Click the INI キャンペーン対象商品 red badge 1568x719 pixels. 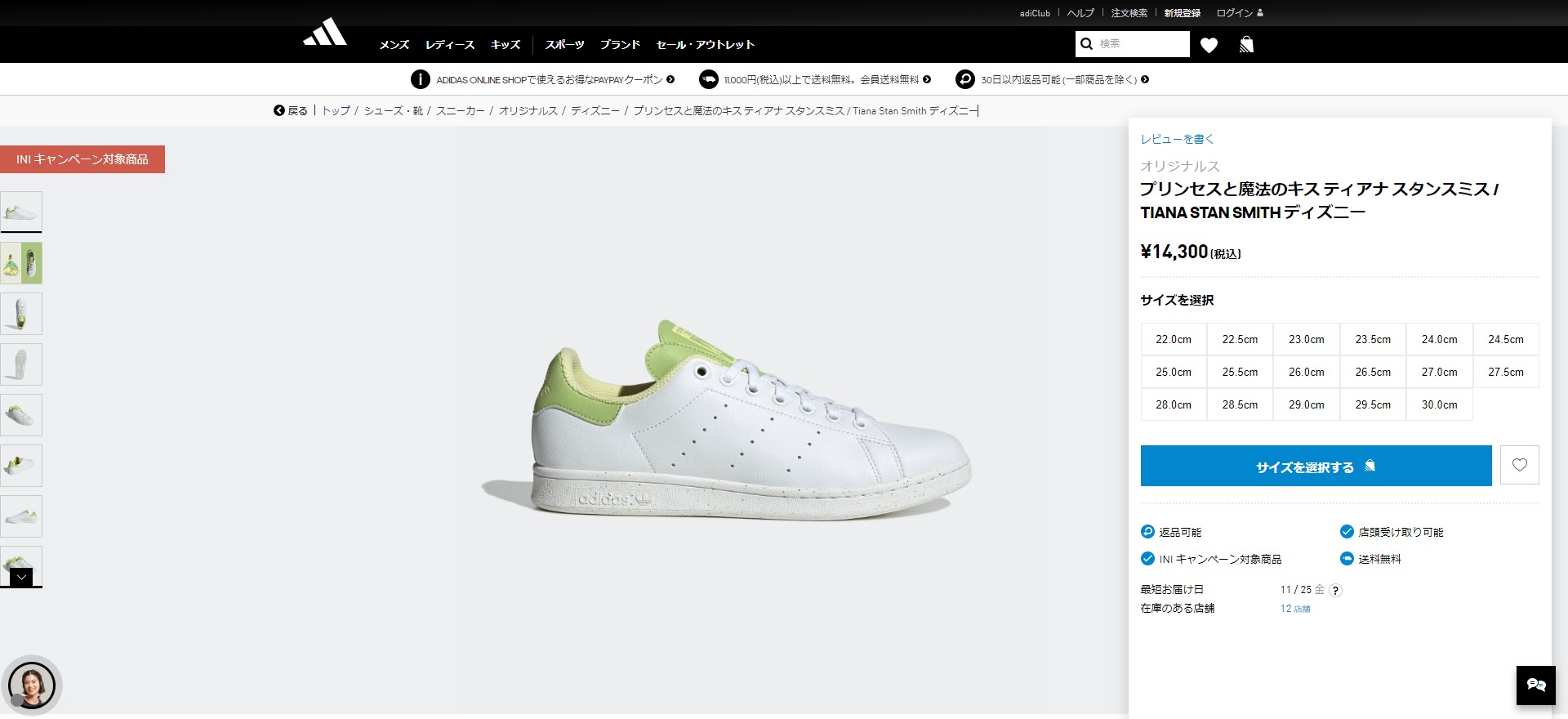[82, 159]
